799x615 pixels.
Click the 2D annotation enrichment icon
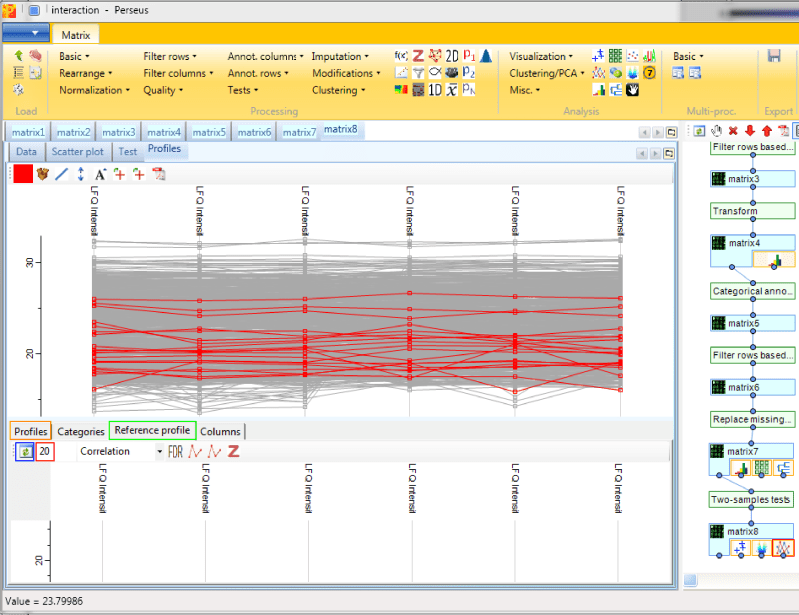point(452,56)
